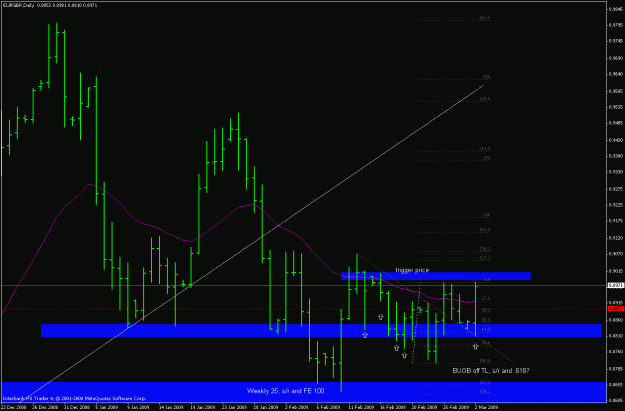Screen dimensions: 625x411
Task: Click the 20 Feb 2009 date on time axis
Action: click(x=424, y=407)
